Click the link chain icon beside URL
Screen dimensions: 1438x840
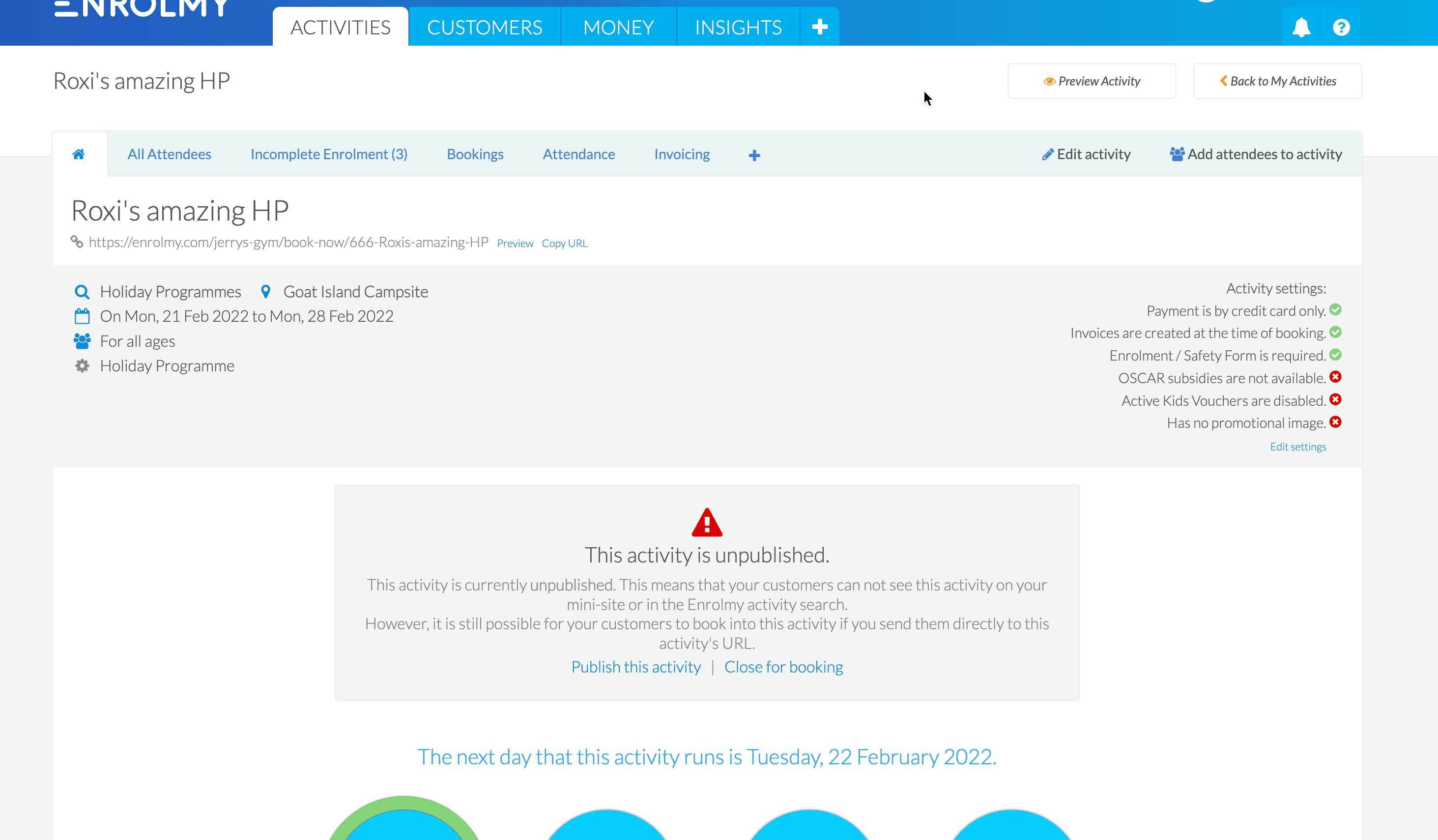pos(77,242)
